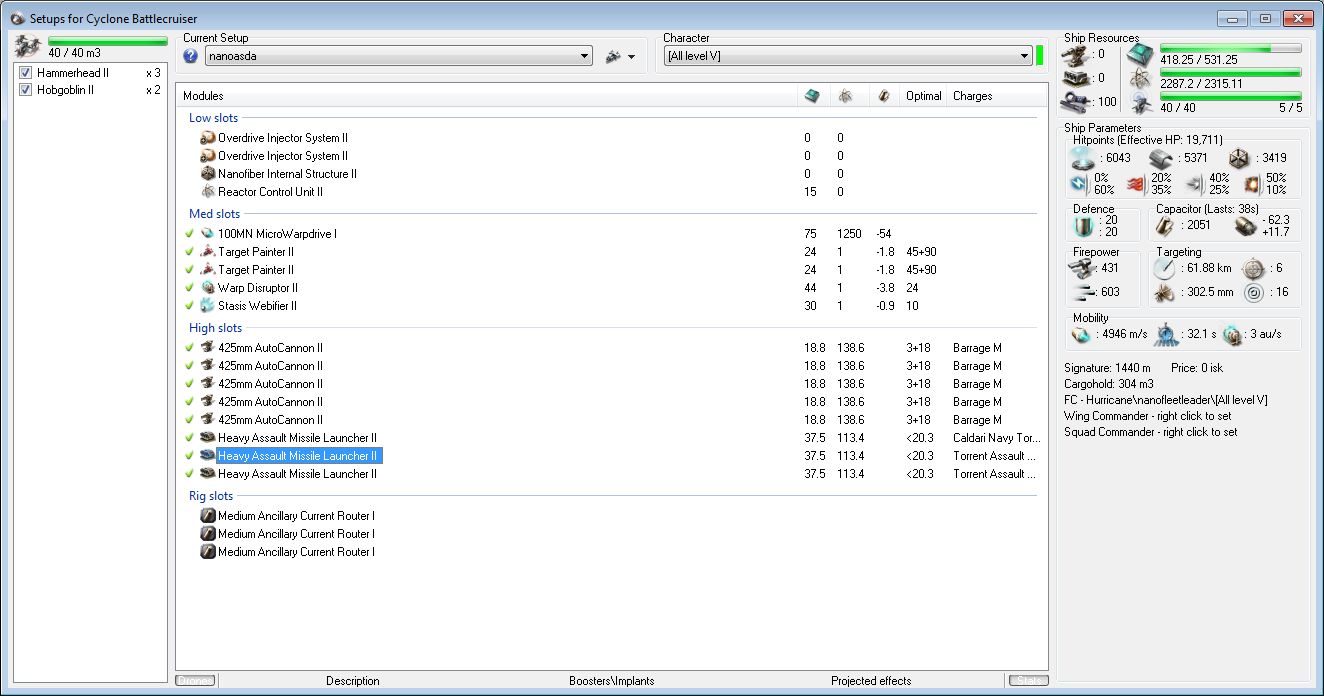Click the Drones button at bottom left
1324x696 pixels.
coord(196,681)
